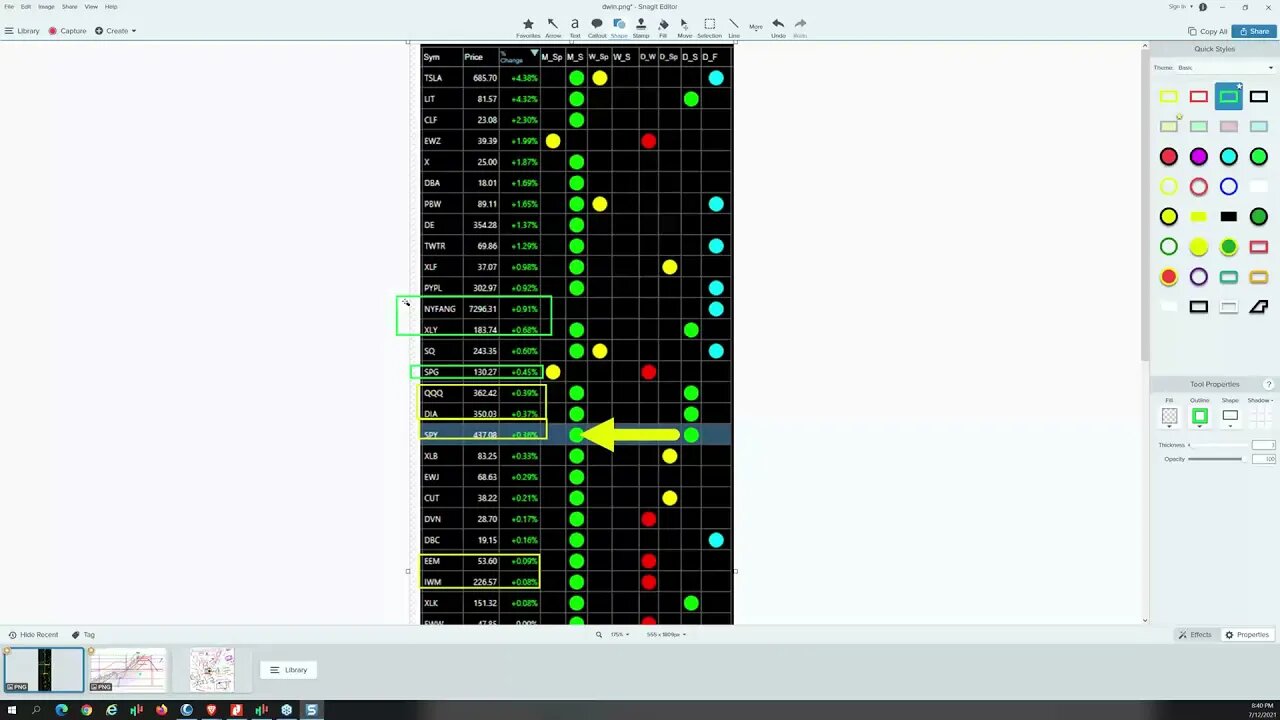This screenshot has width=1280, height=720.
Task: Select the Move tool
Action: (685, 27)
